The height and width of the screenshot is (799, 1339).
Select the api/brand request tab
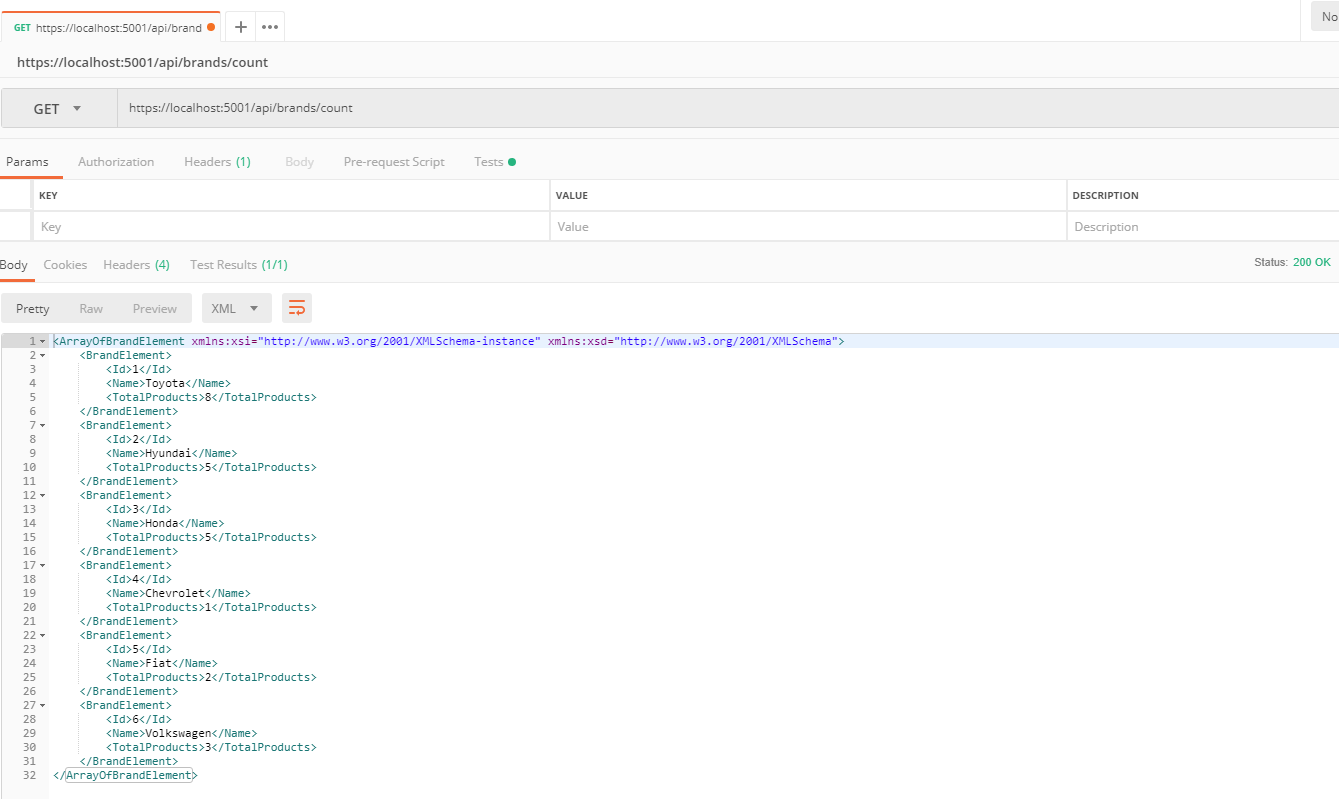[110, 27]
